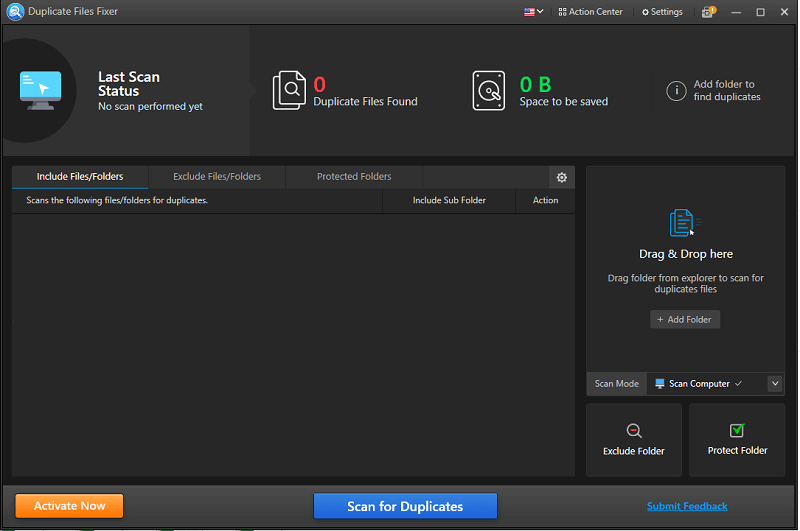
Task: Click the Duplicate Files Found document icon
Action: (290, 91)
